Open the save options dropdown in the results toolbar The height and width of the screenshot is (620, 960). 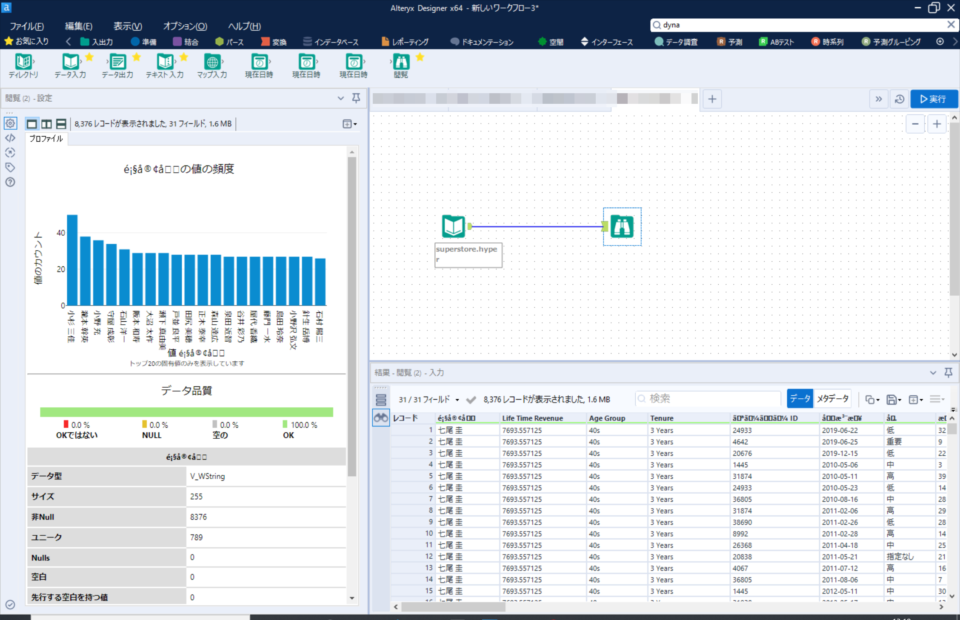click(895, 397)
